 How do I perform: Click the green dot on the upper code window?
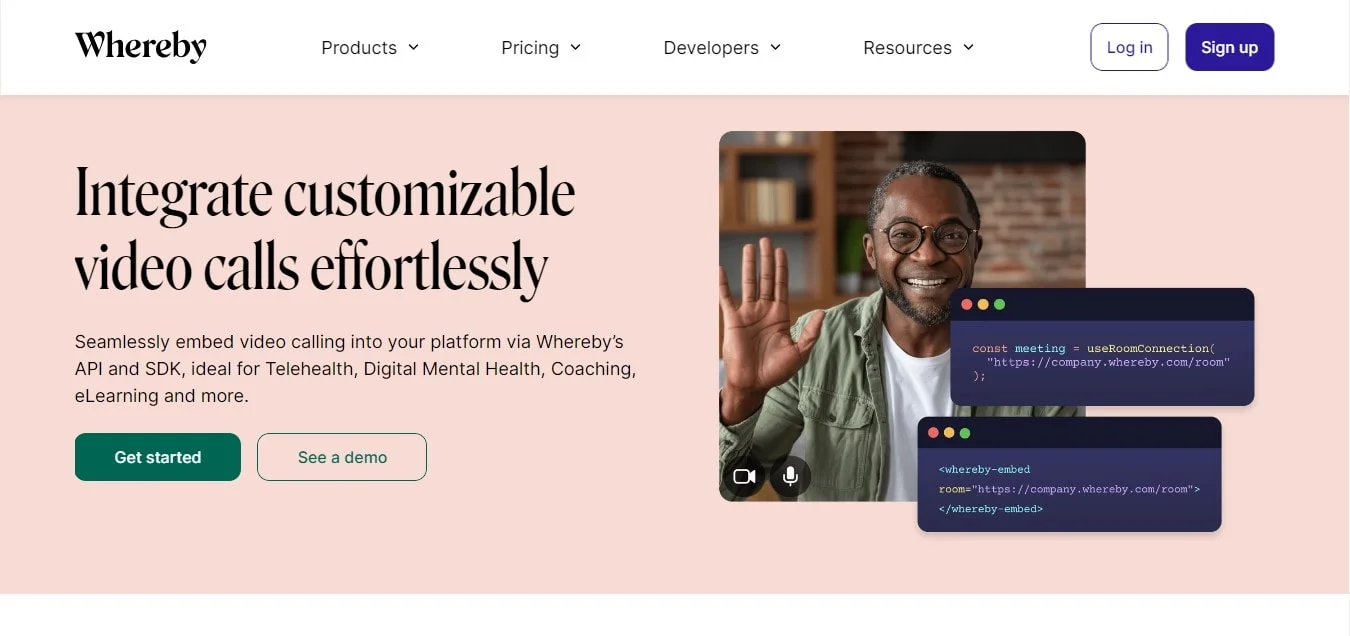coord(999,304)
